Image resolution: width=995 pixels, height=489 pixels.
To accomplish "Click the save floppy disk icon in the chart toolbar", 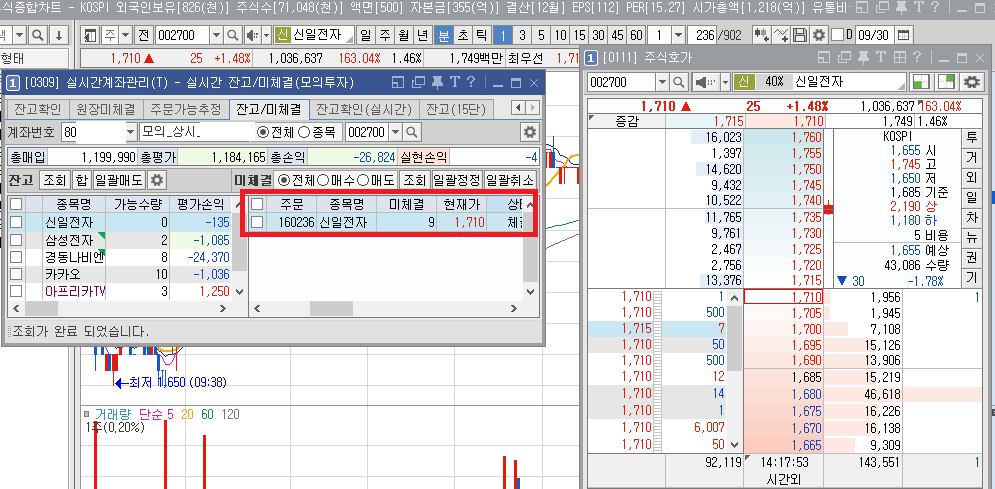I will [801, 35].
